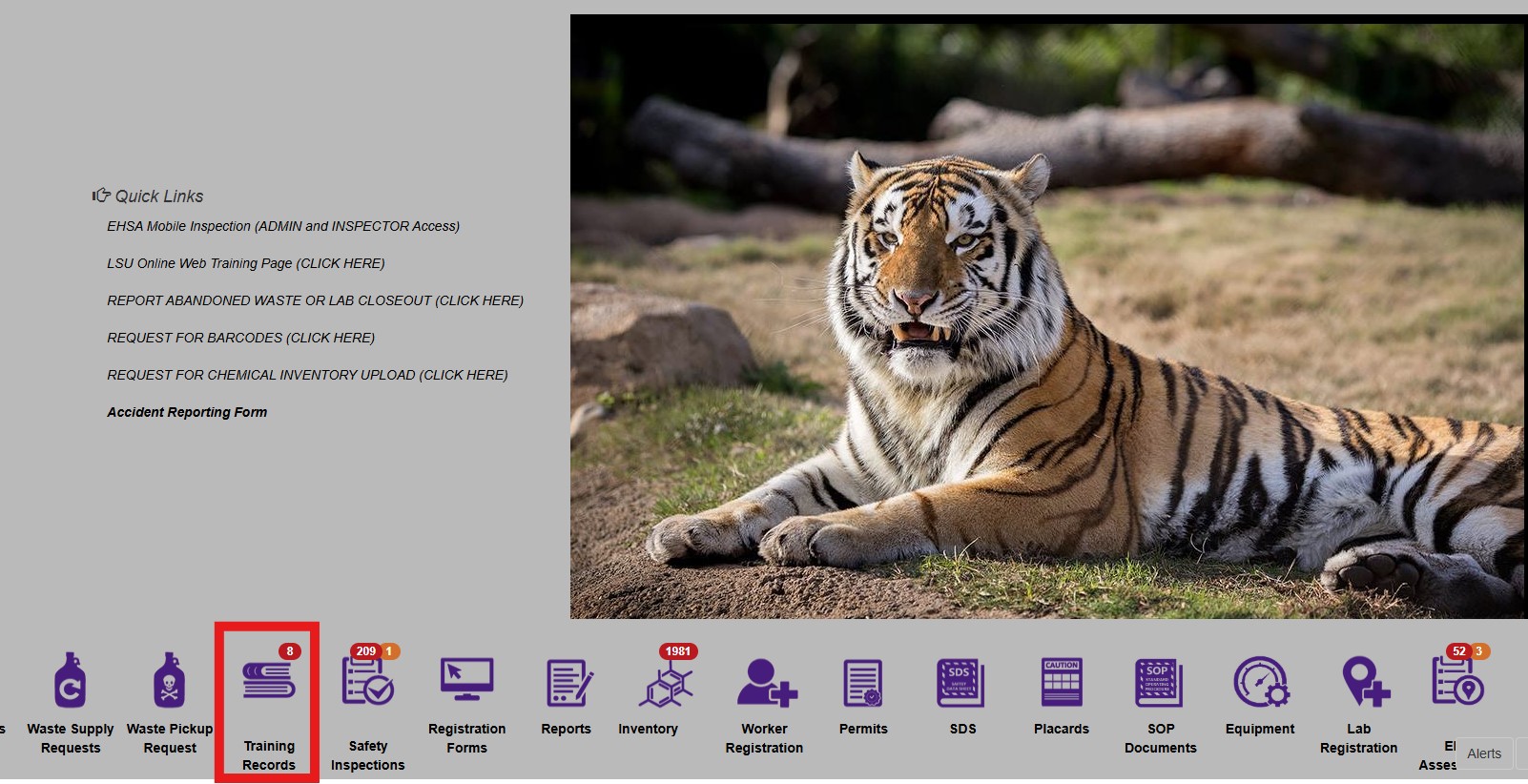
Task: Click the tiger photo
Action: [1047, 317]
